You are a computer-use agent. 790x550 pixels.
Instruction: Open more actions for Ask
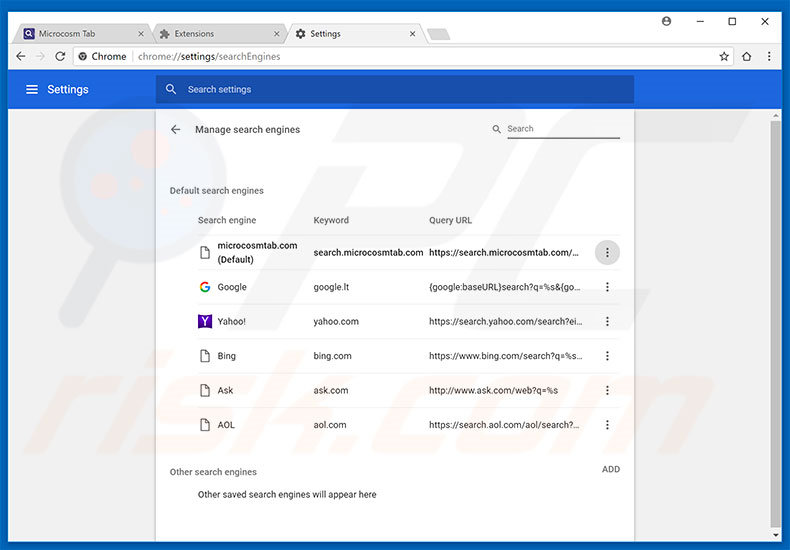607,390
